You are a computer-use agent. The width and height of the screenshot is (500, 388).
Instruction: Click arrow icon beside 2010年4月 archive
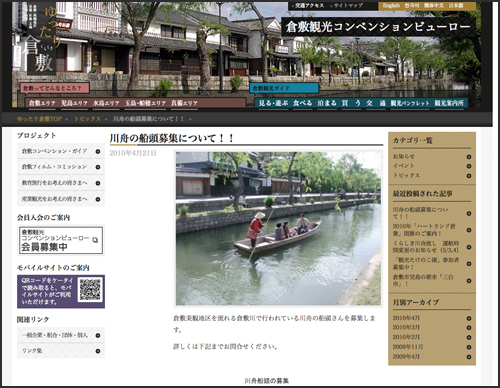tap(469, 318)
